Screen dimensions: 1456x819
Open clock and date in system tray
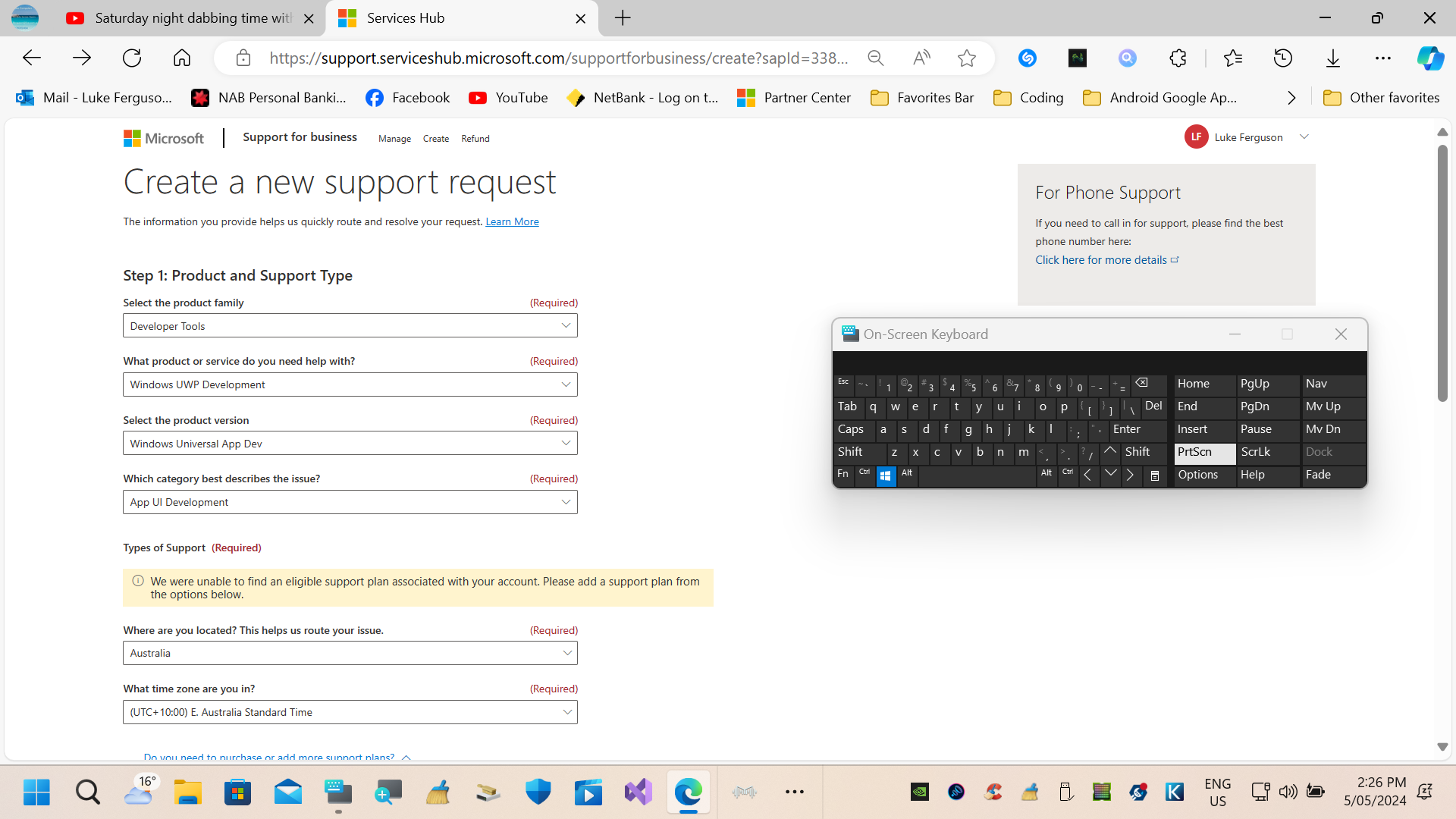pos(1375,792)
